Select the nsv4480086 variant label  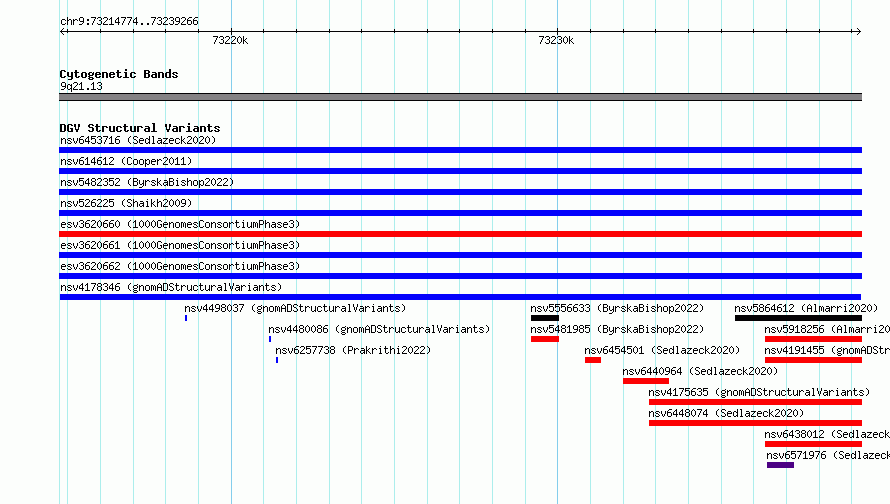click(x=379, y=329)
